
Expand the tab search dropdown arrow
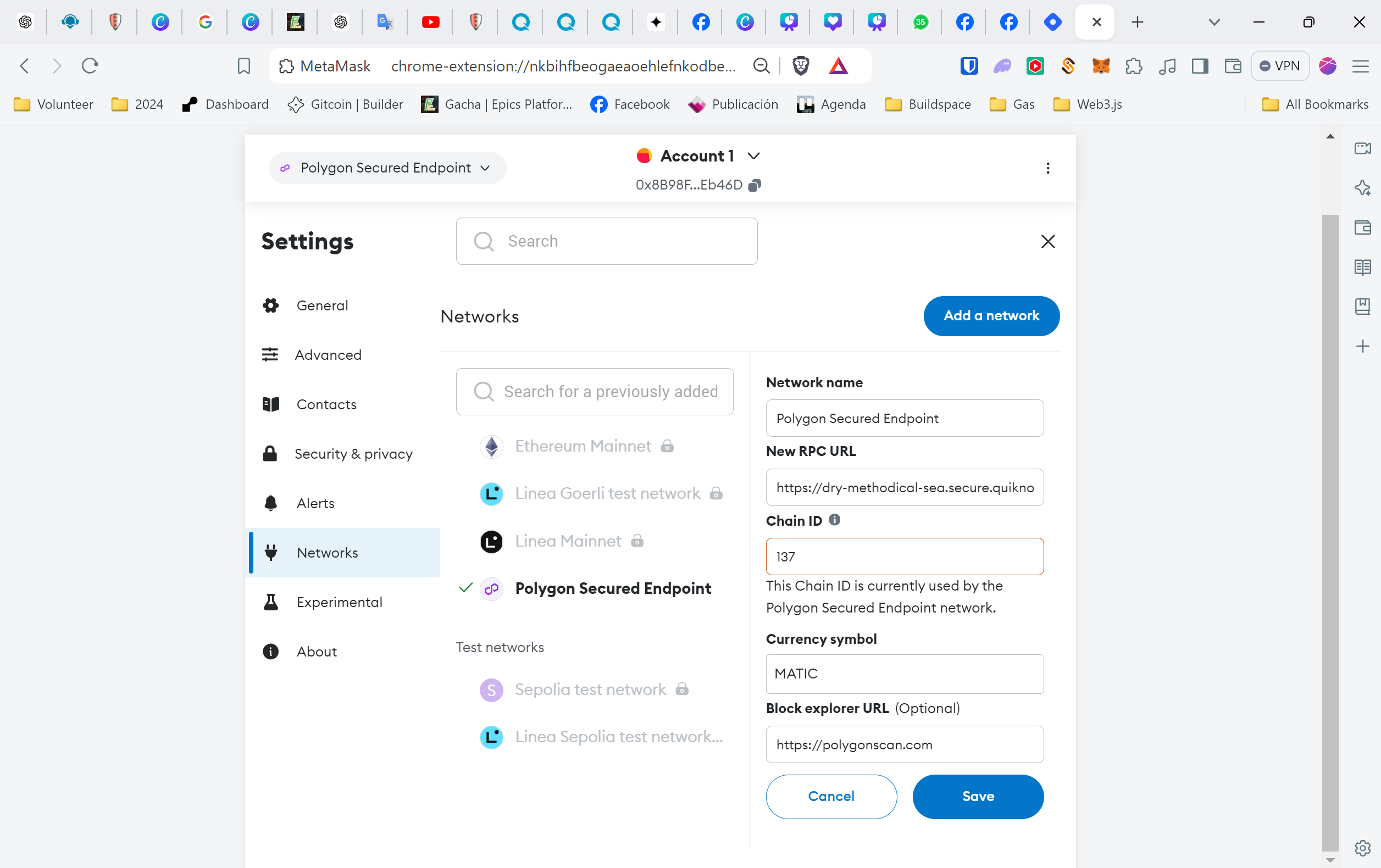tap(1213, 22)
